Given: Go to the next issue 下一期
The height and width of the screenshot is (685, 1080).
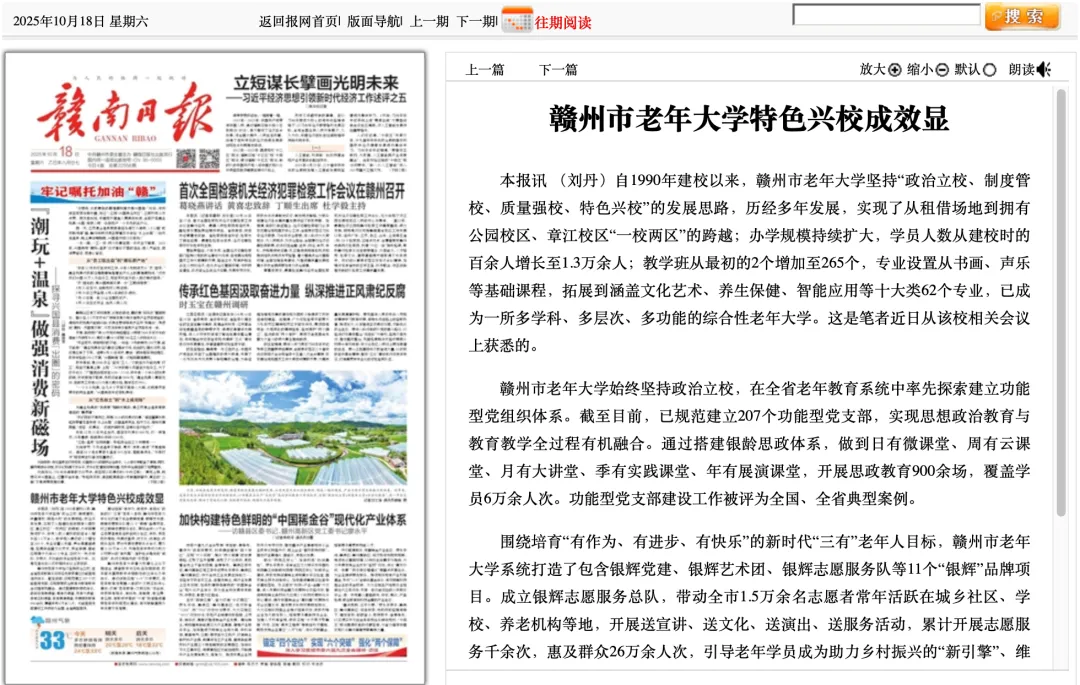Looking at the screenshot, I should [x=475, y=21].
